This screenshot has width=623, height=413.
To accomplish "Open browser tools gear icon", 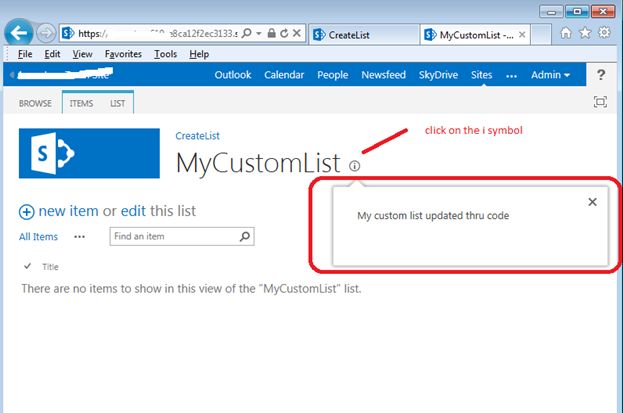I will click(604, 33).
